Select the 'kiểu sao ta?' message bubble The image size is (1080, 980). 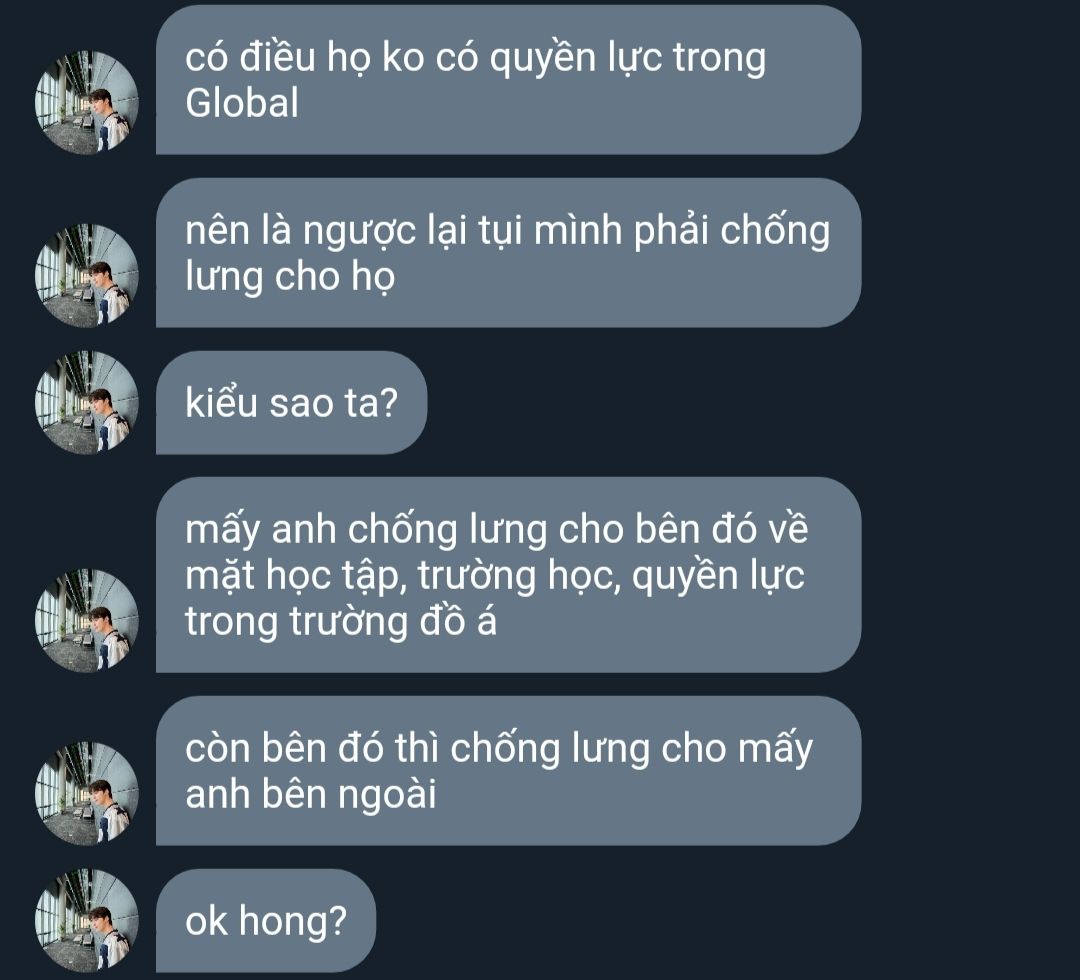(x=291, y=403)
